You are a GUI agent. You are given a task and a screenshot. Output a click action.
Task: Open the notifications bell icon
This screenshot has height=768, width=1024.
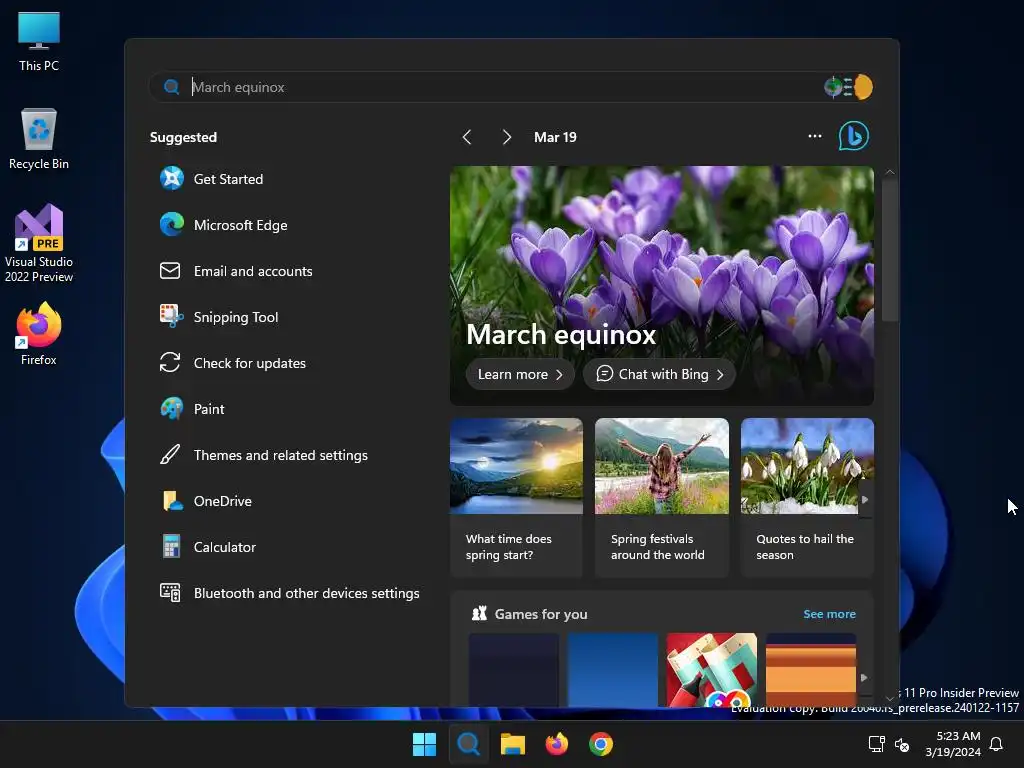coord(996,744)
